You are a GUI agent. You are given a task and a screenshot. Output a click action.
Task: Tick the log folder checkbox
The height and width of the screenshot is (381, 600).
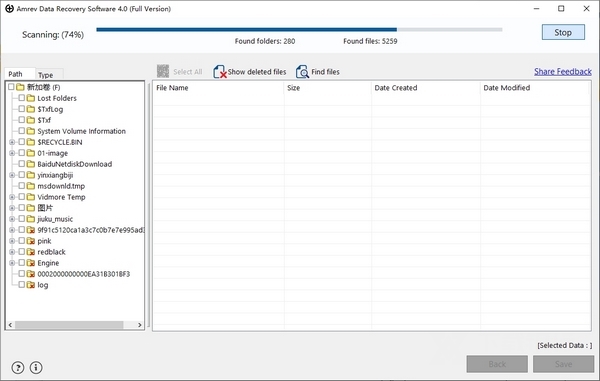tap(22, 285)
